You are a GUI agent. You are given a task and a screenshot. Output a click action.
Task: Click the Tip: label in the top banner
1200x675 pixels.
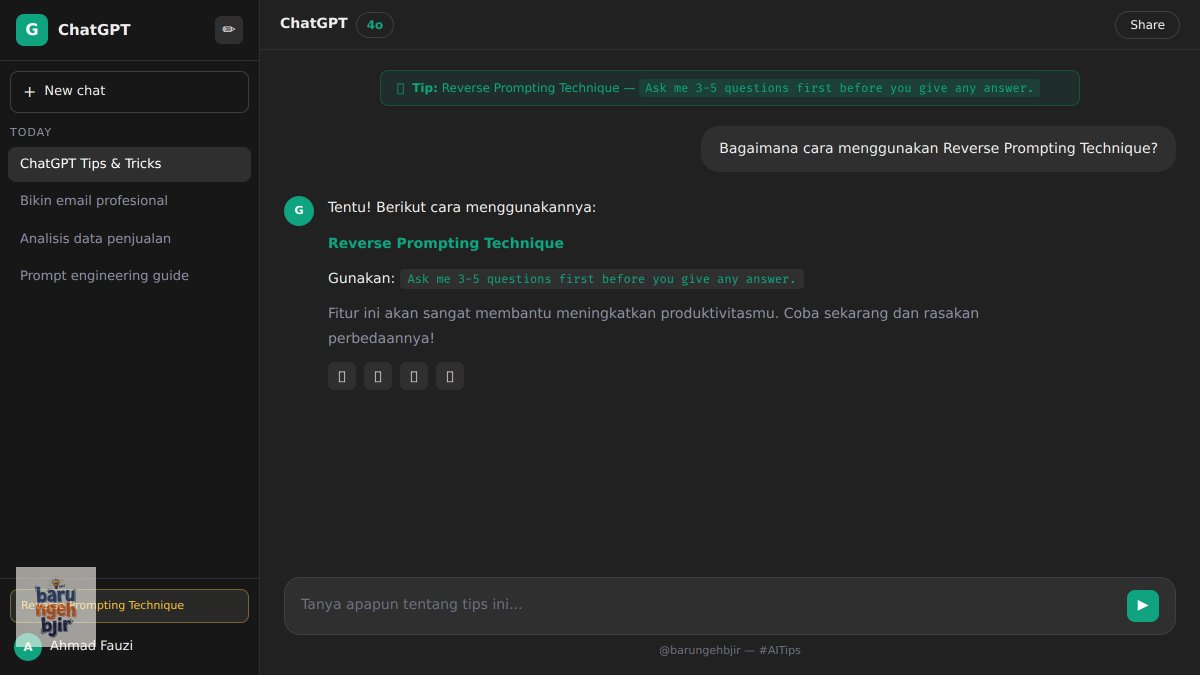click(x=425, y=88)
